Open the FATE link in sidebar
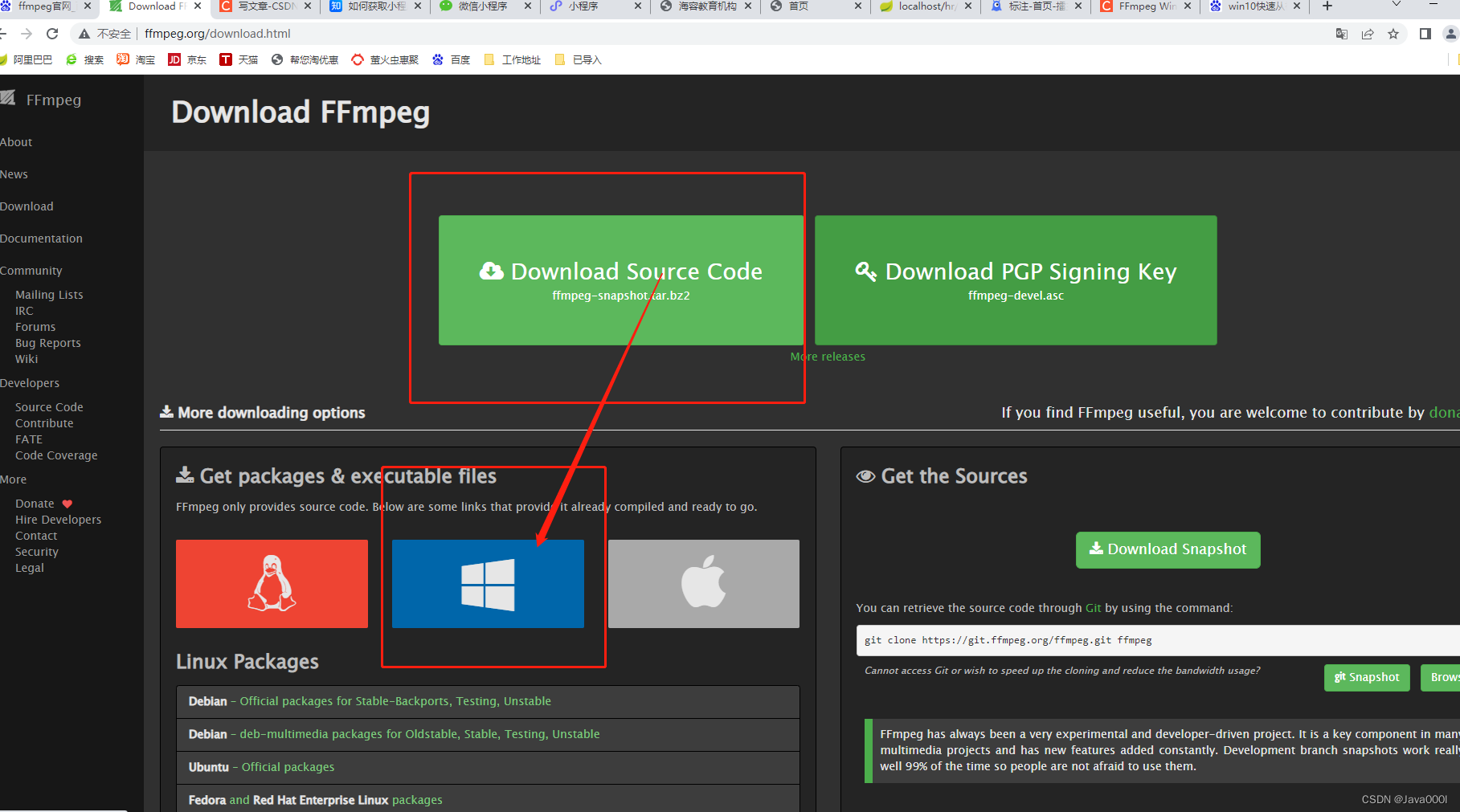 (29, 439)
